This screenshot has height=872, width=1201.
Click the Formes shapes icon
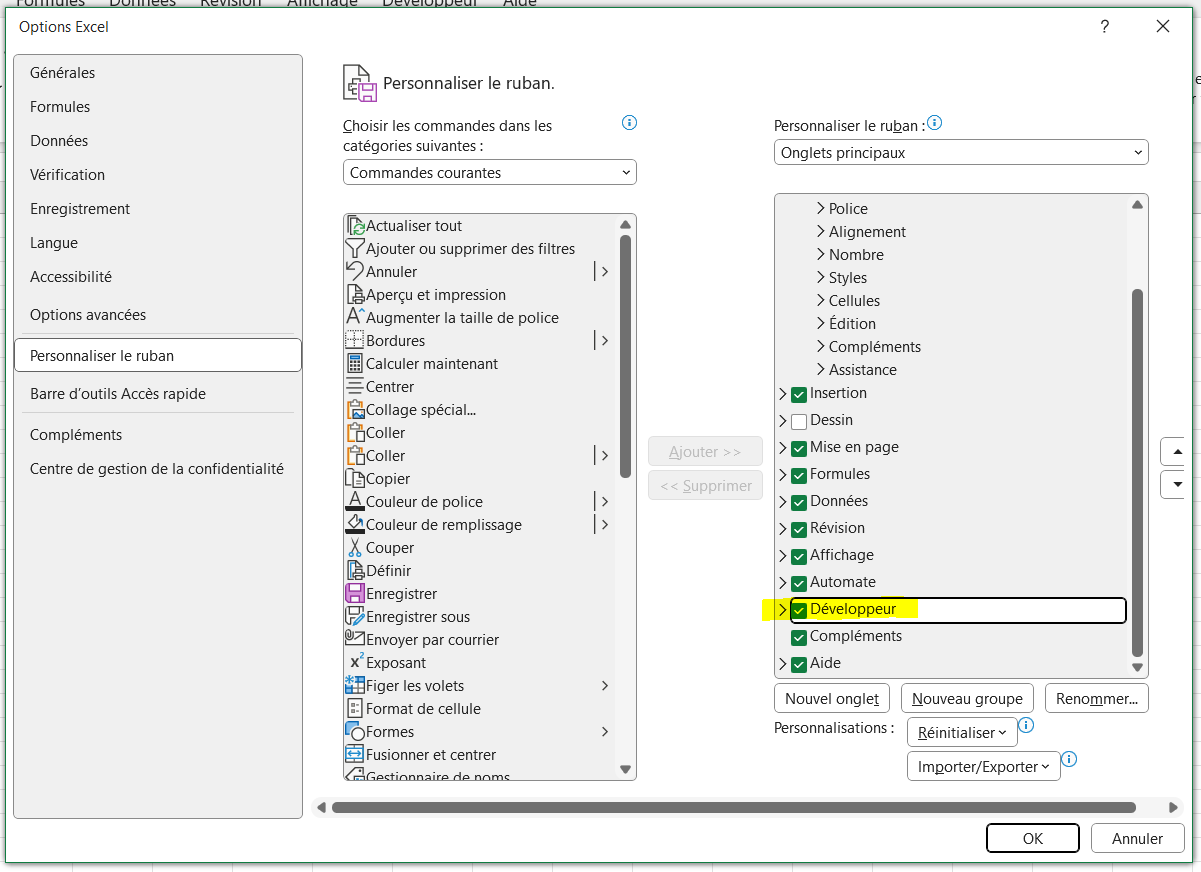[x=355, y=732]
